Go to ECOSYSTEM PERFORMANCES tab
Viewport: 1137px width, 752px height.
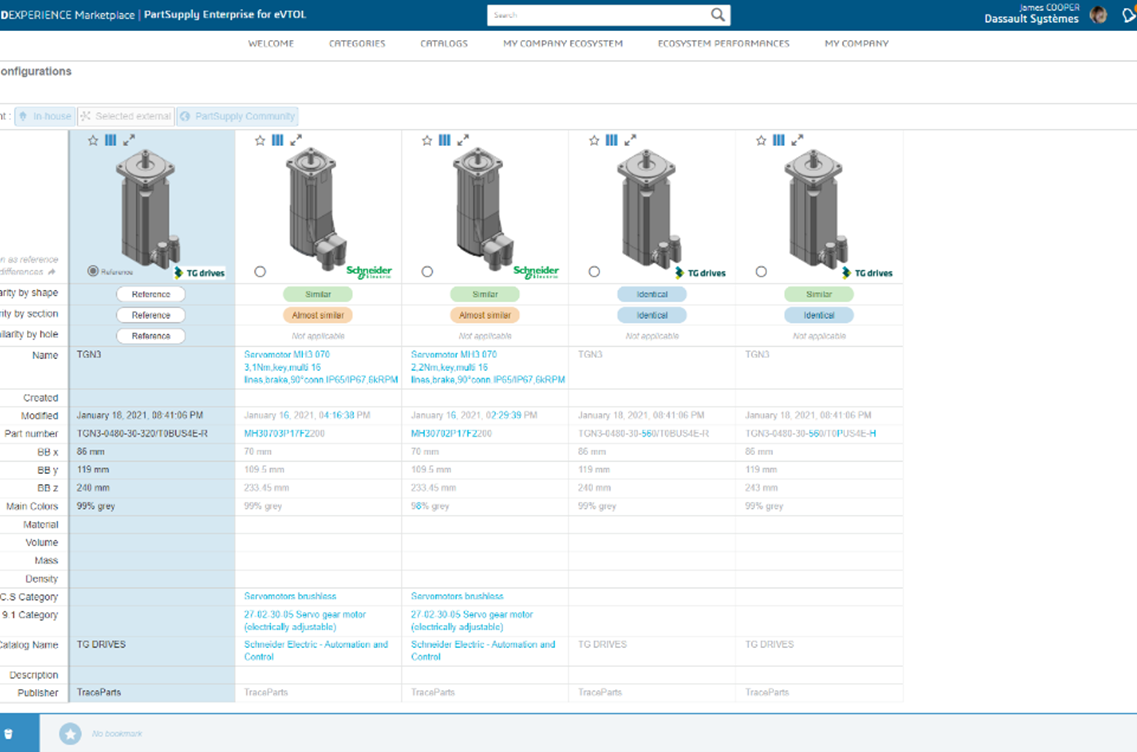pyautogui.click(x=723, y=44)
